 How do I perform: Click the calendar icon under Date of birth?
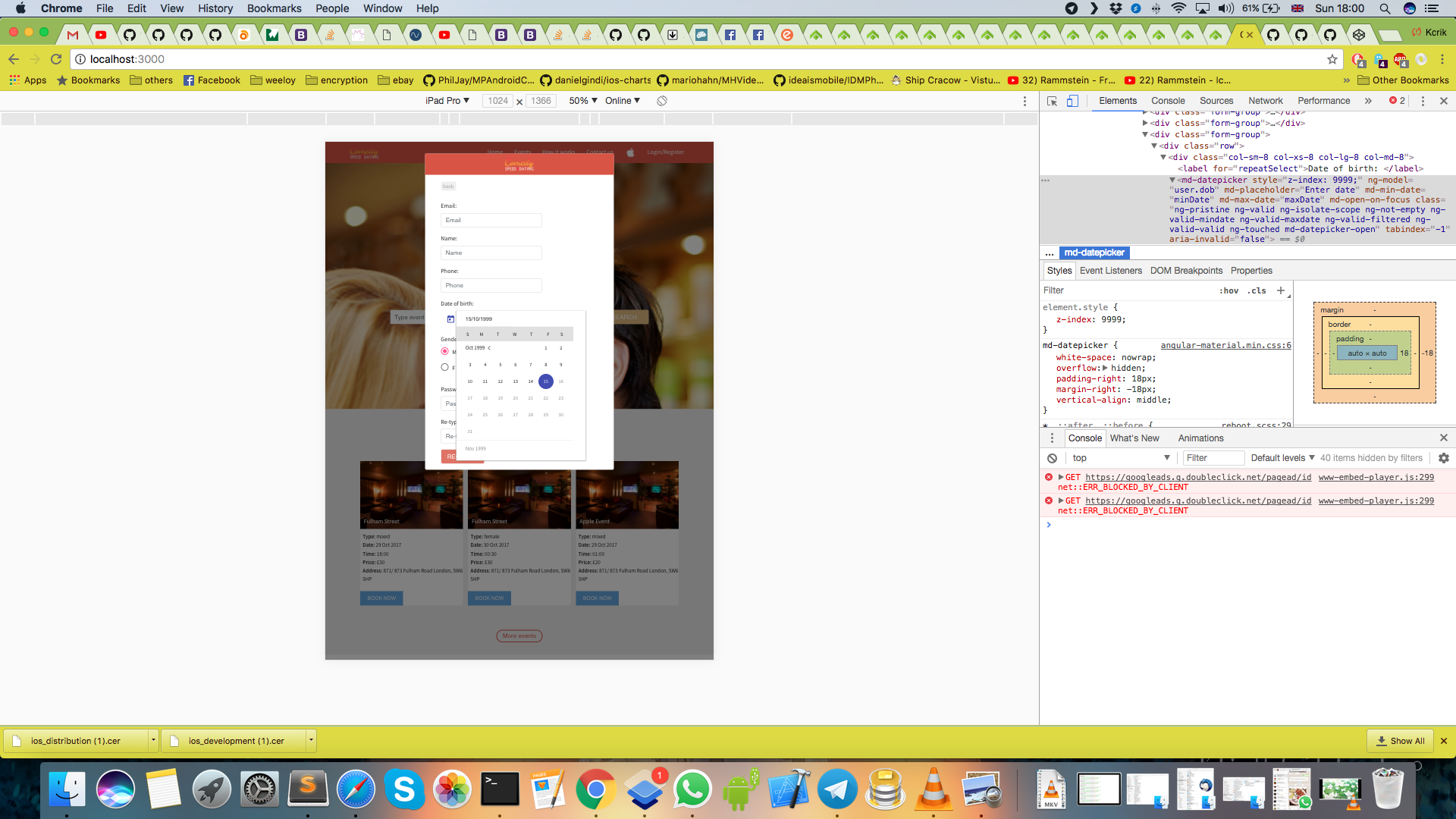449,319
